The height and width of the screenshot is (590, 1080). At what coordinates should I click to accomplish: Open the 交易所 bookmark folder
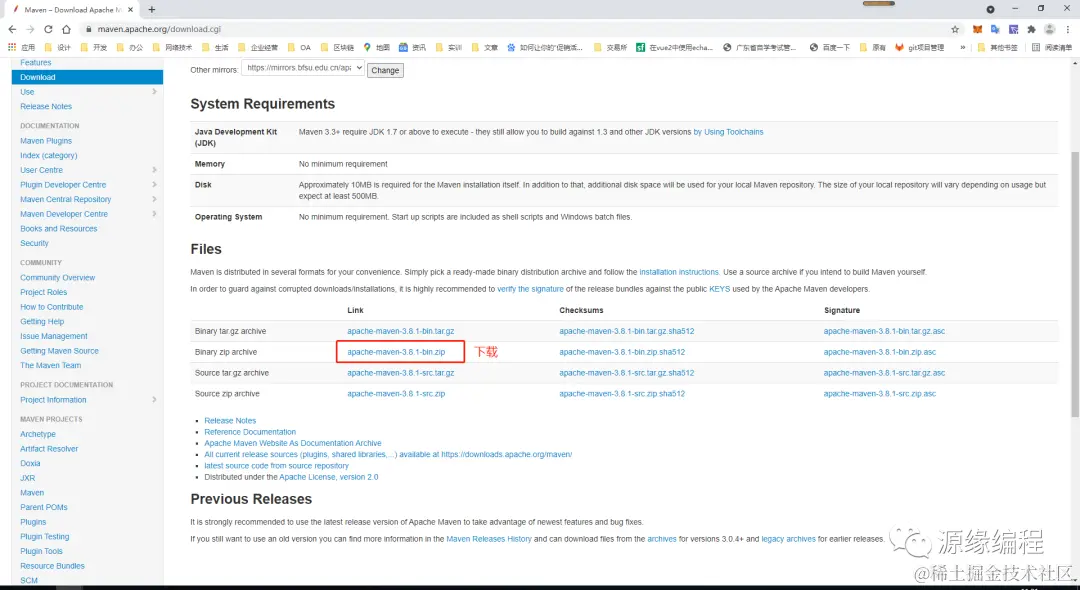610,48
